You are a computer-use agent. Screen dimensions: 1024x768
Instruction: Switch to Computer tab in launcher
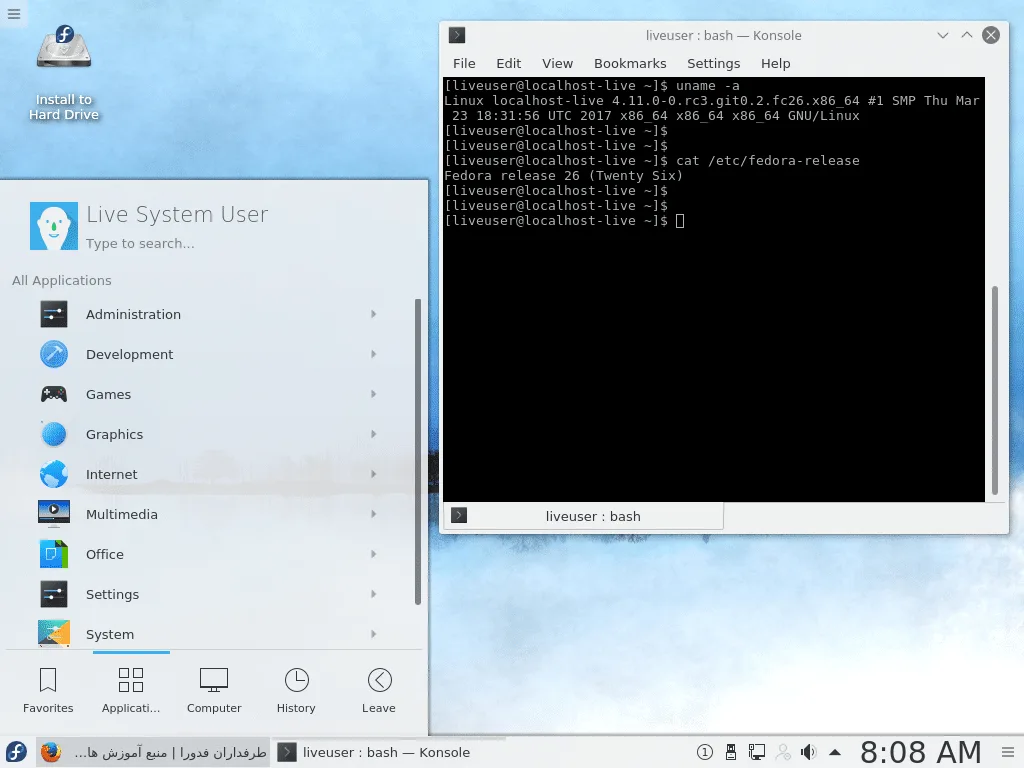[x=214, y=691]
